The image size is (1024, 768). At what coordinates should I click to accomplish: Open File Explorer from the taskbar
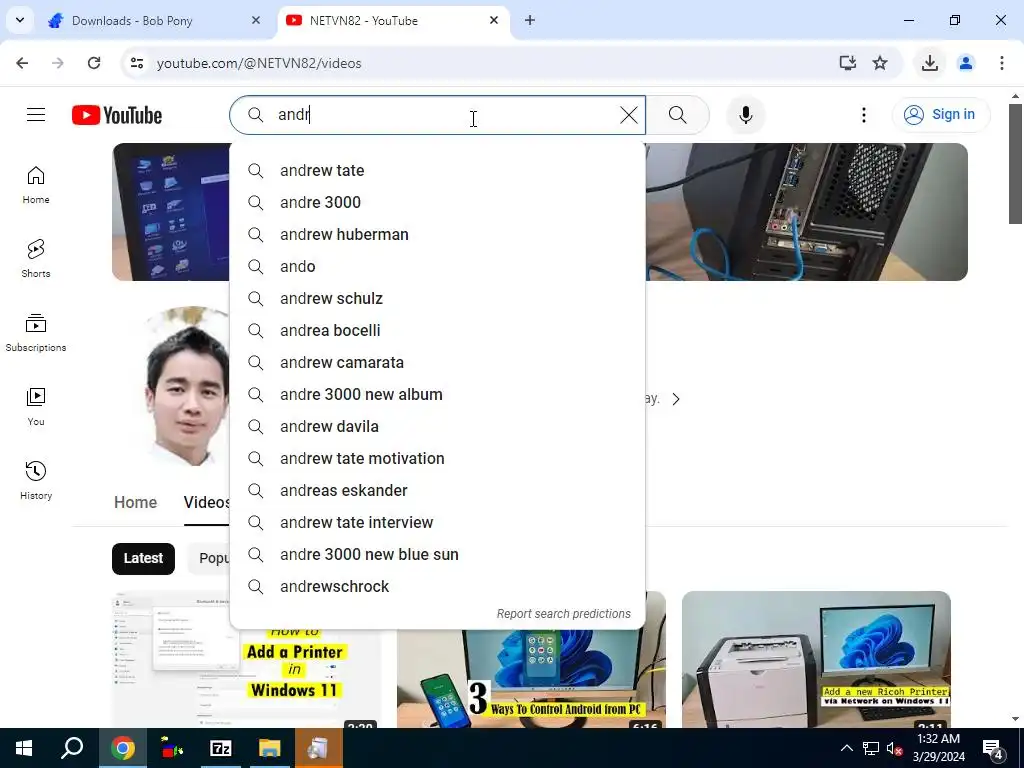click(269, 748)
